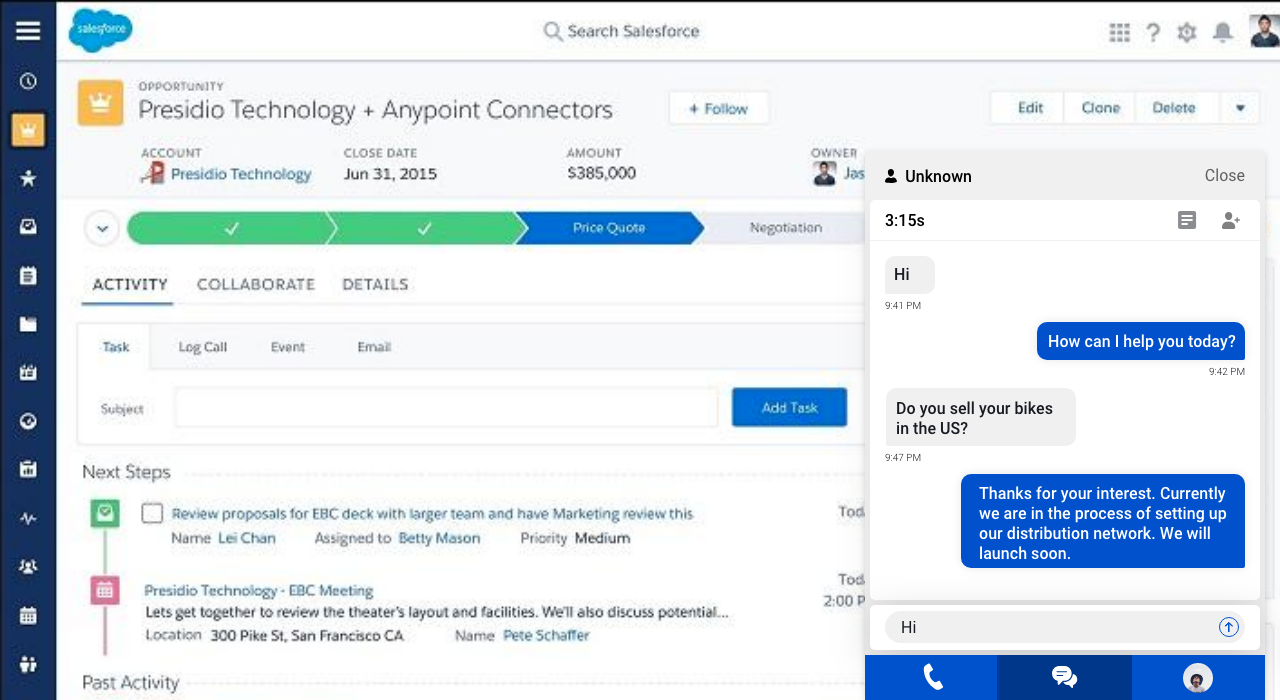Send the chat message with arrow icon
This screenshot has width=1280, height=700.
[x=1229, y=627]
